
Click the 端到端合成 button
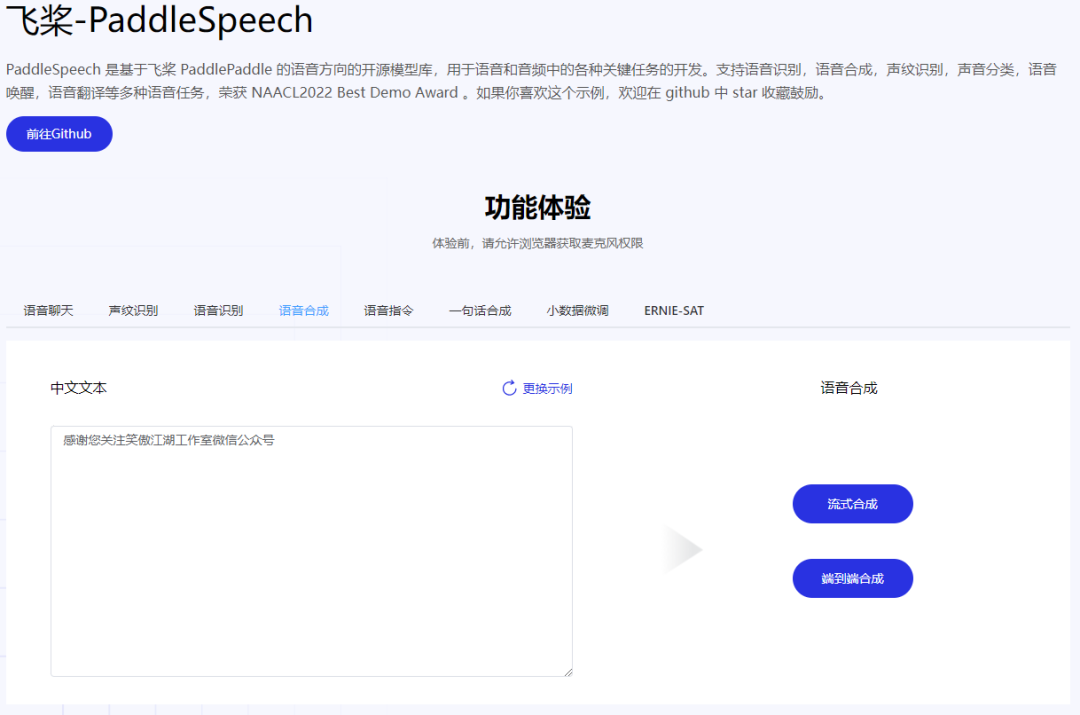(852, 578)
